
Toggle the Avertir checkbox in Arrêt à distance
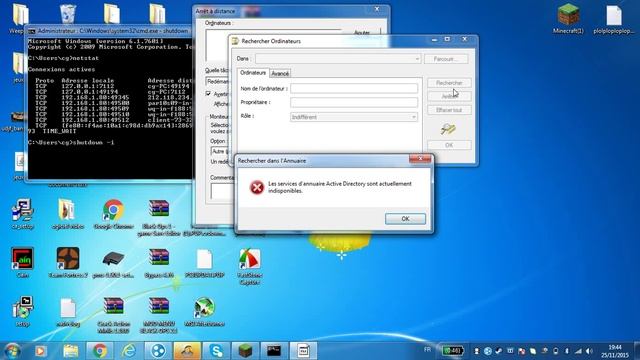pos(209,94)
